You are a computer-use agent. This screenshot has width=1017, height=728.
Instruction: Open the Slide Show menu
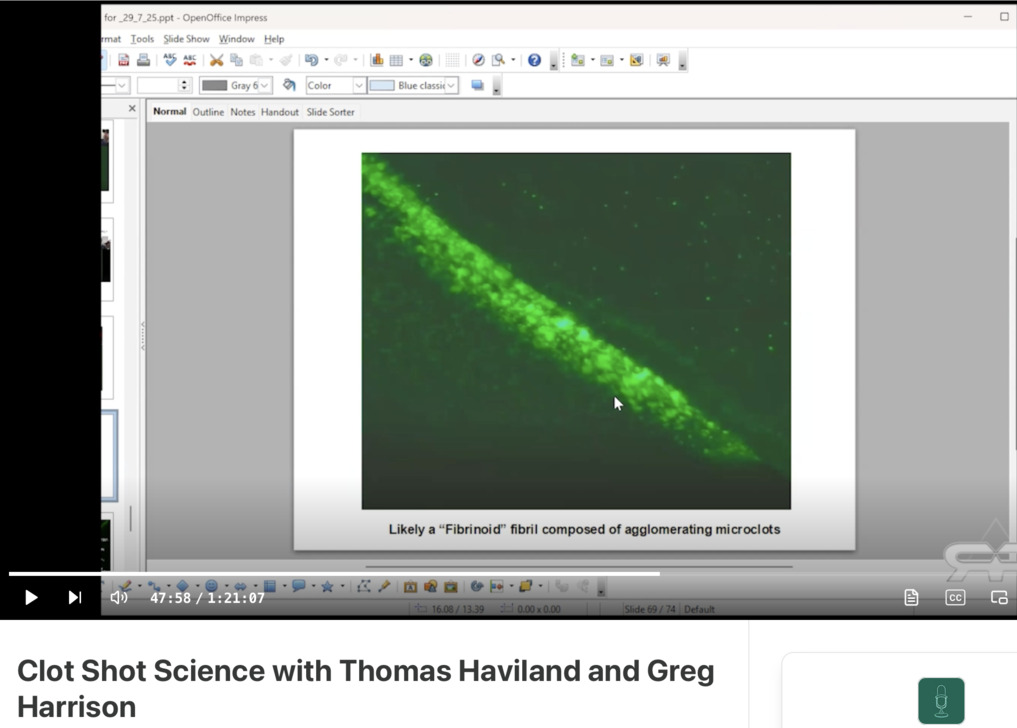point(186,39)
